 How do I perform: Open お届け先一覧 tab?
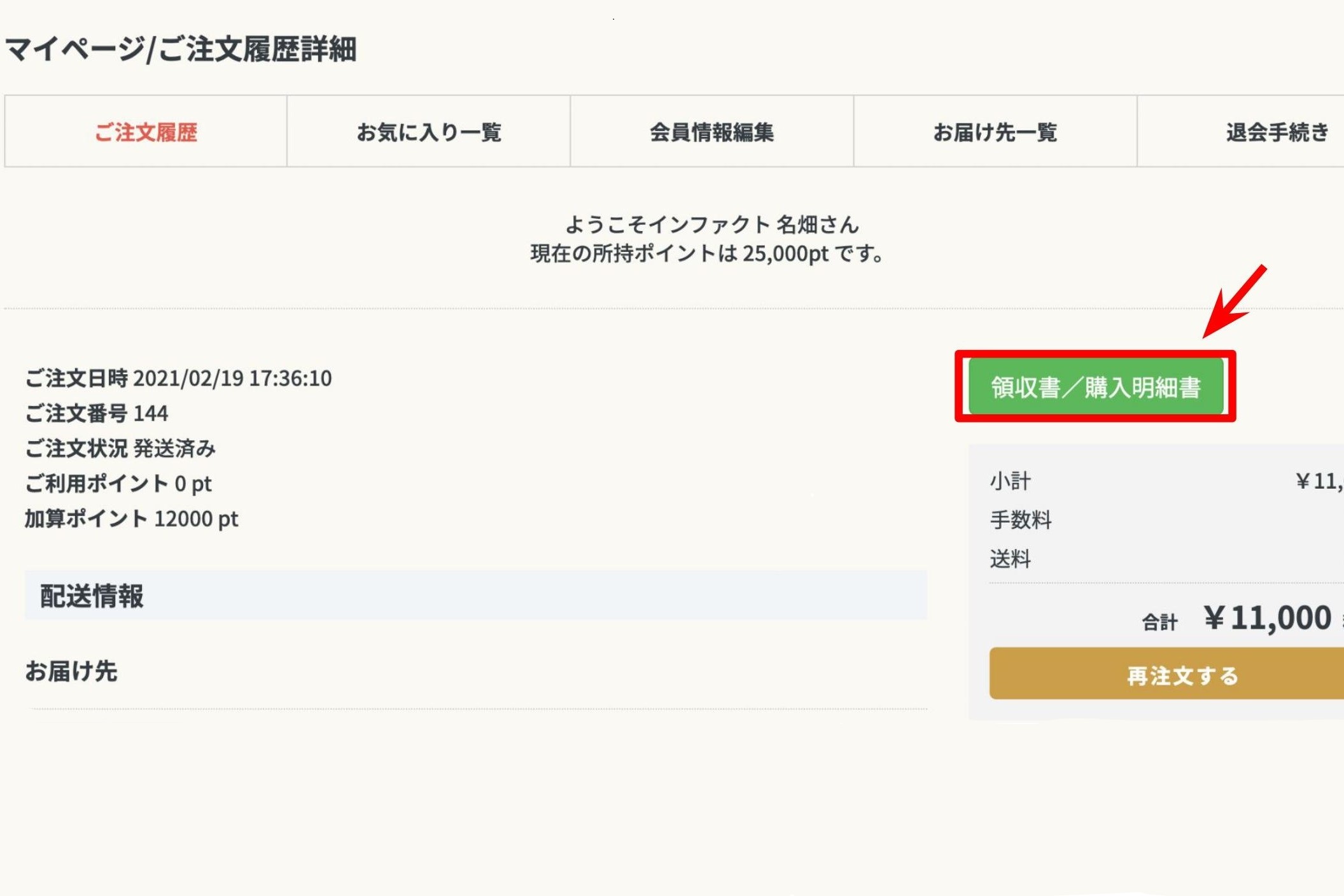995,132
